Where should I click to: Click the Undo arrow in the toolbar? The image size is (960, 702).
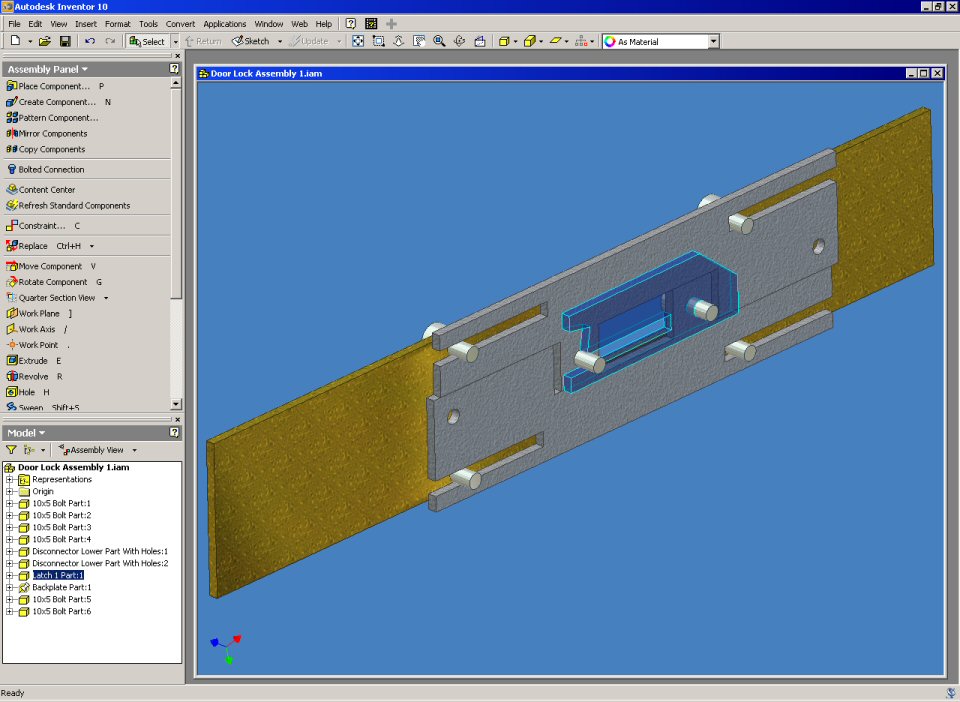pos(90,41)
